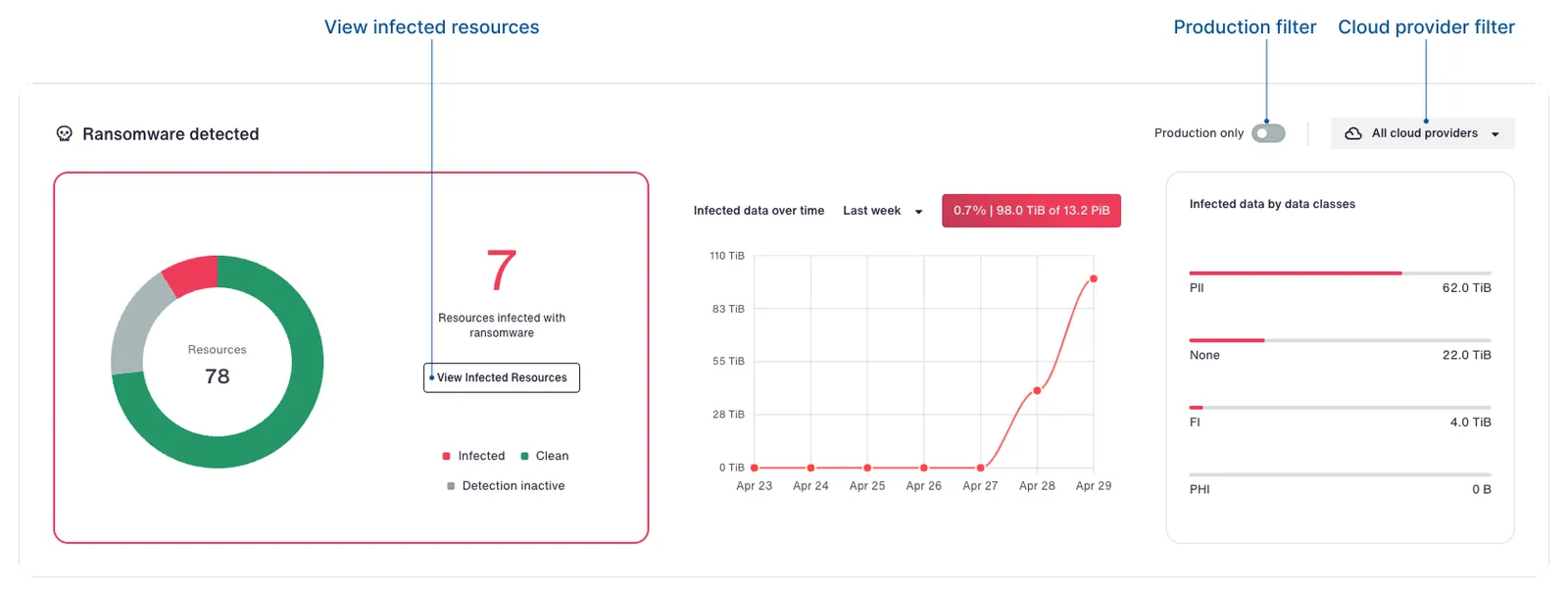Click the None data class progress bar
1568x596 pixels.
(1340, 340)
